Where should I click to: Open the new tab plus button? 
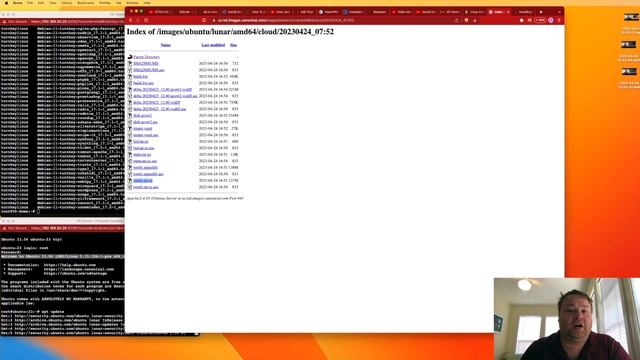(541, 12)
